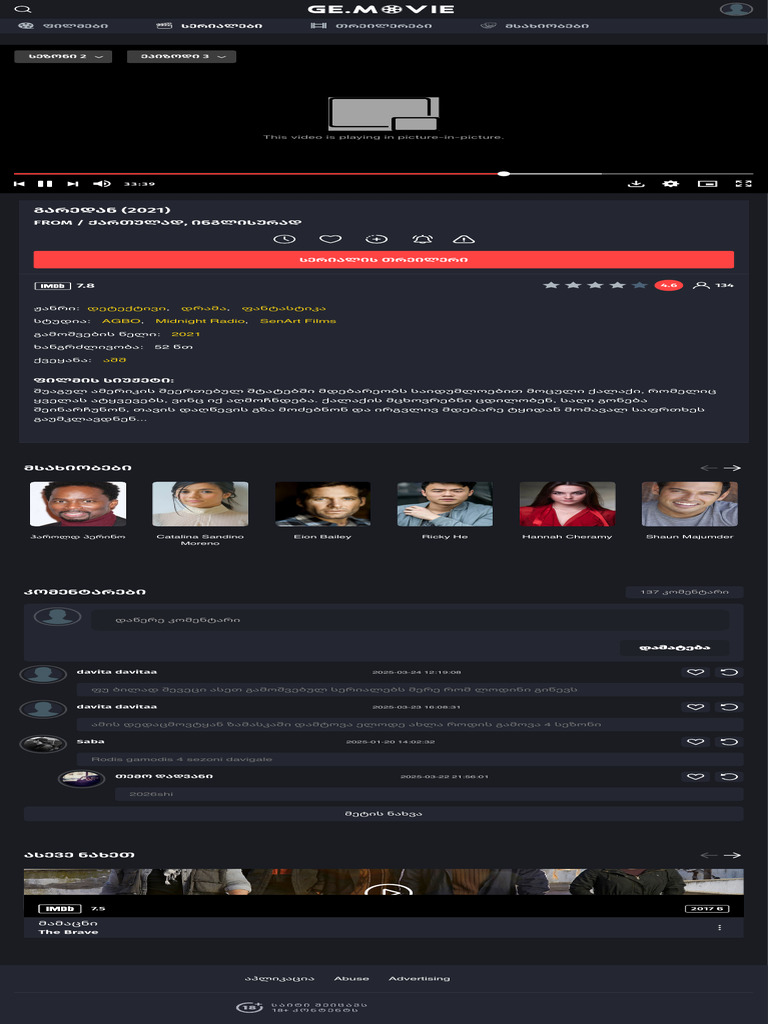Add to watch later clock icon

(x=284, y=239)
